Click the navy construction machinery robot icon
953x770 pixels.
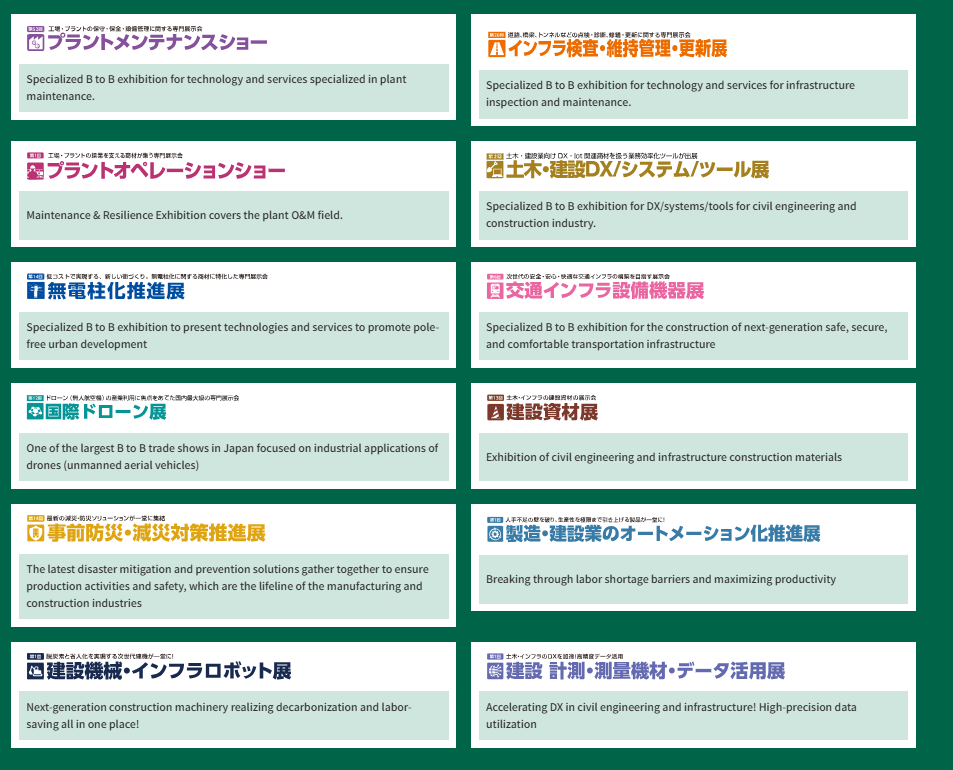pyautogui.click(x=35, y=671)
